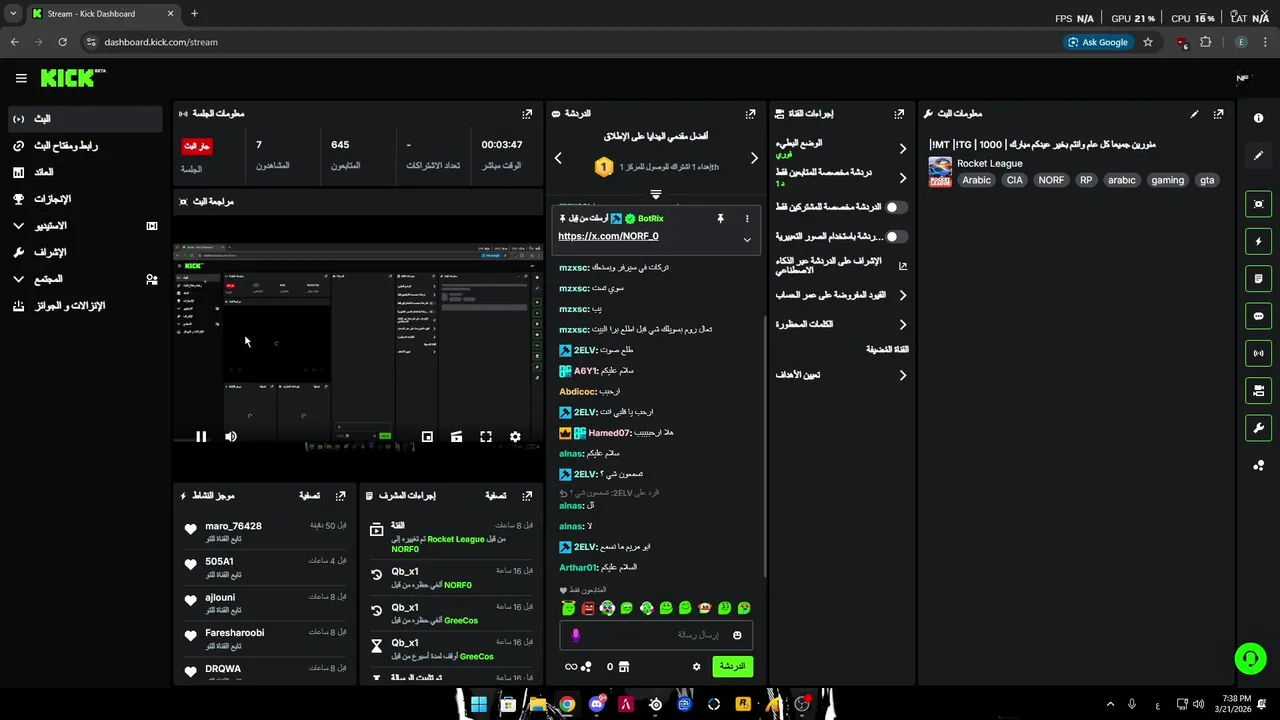Click the Rocket League category thumbnail

click(x=940, y=172)
